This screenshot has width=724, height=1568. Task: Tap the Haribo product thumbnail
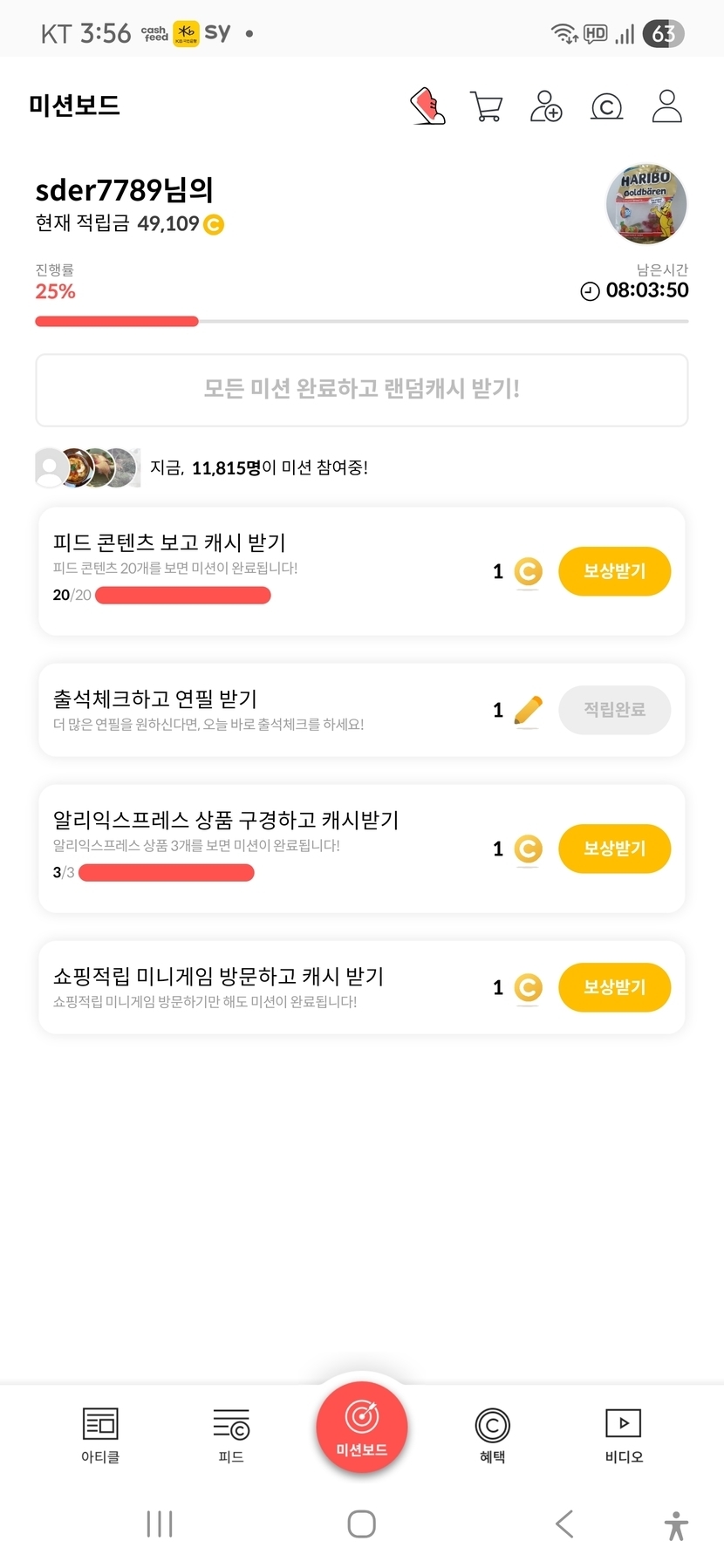pos(646,204)
